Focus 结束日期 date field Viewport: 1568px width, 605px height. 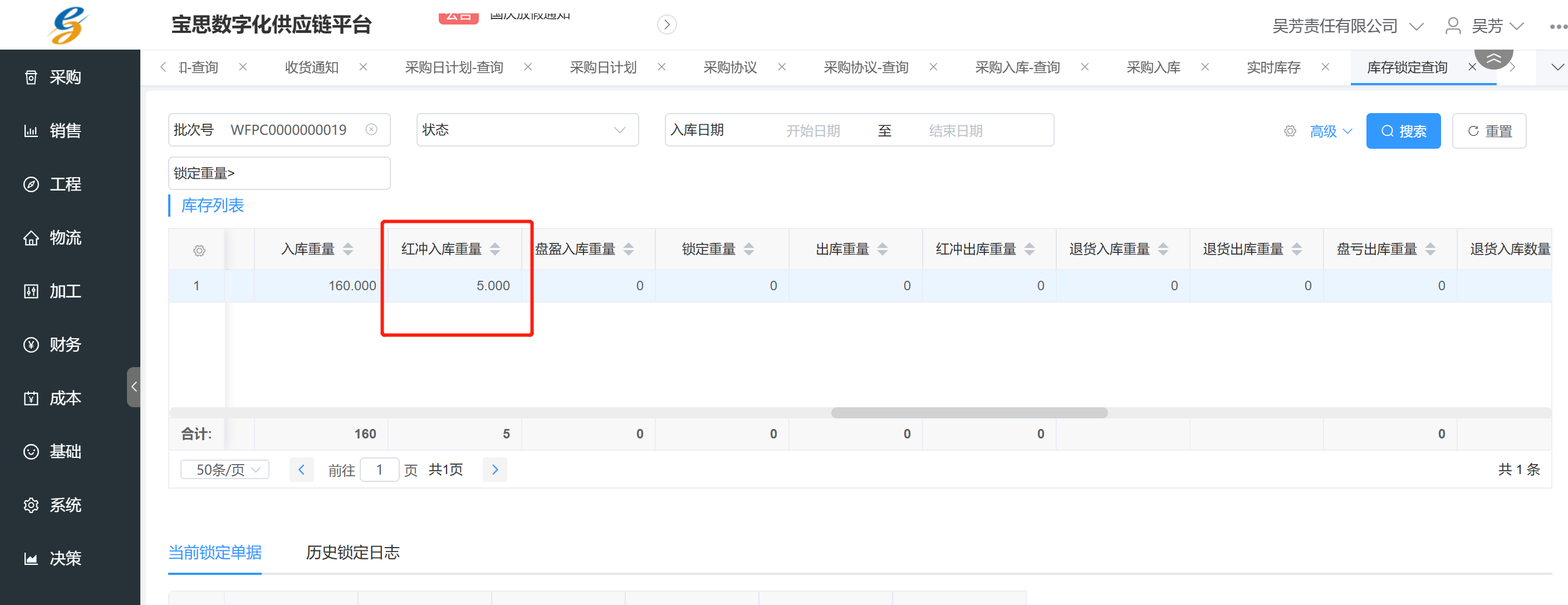click(955, 131)
